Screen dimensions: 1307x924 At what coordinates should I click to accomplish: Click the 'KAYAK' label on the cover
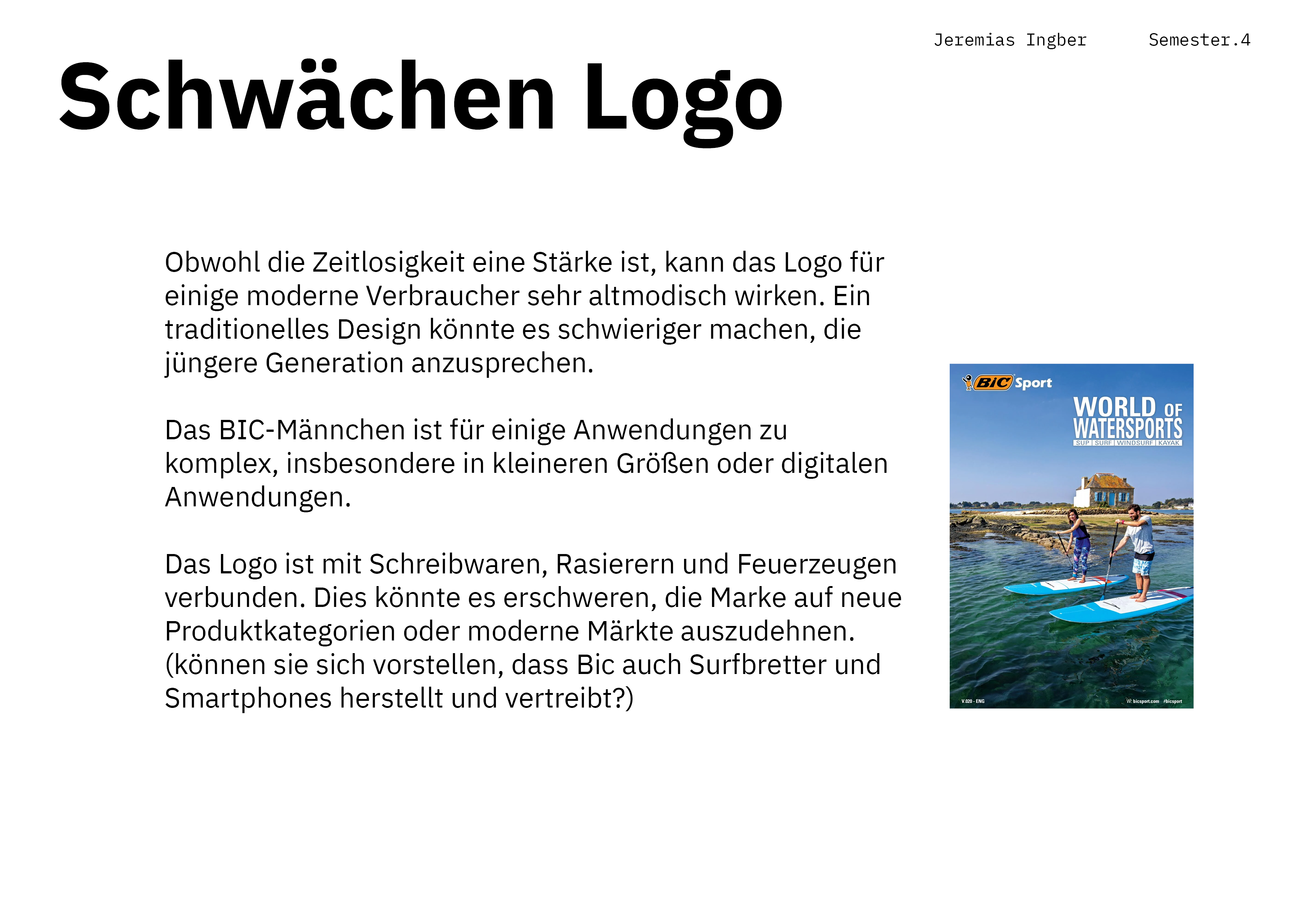tap(1169, 443)
